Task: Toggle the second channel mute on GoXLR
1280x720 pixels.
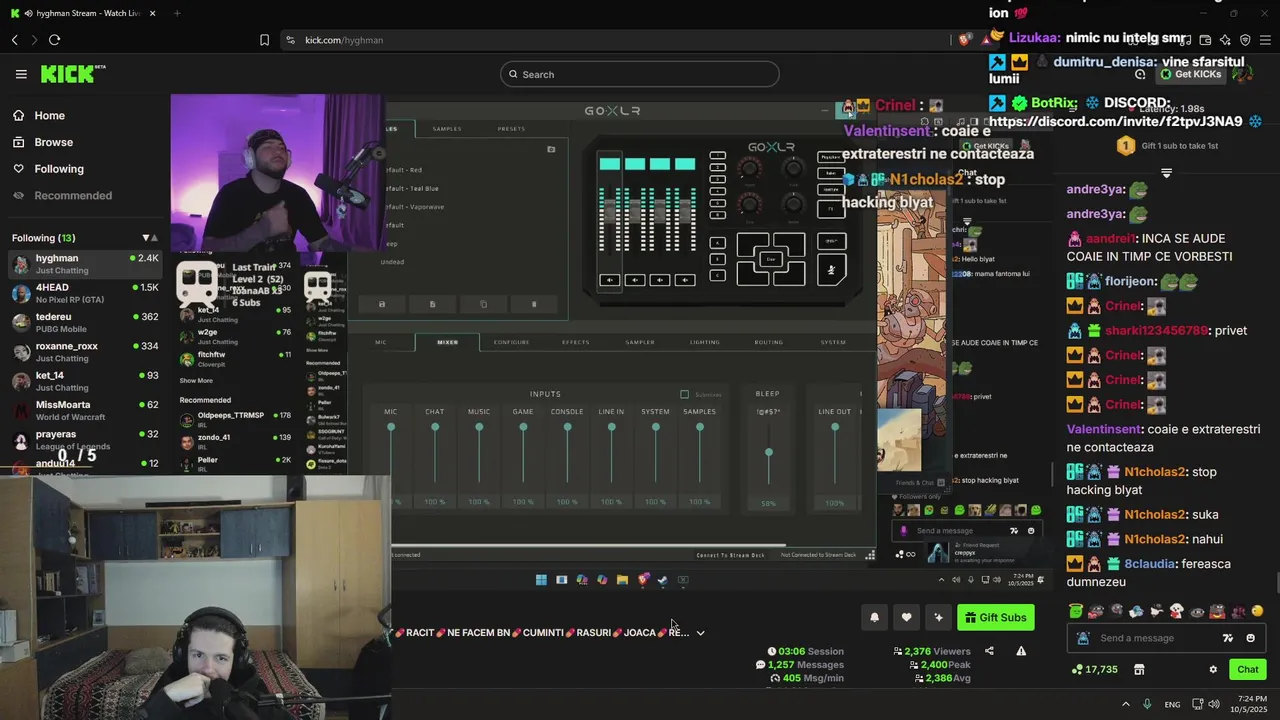Action: click(x=634, y=280)
